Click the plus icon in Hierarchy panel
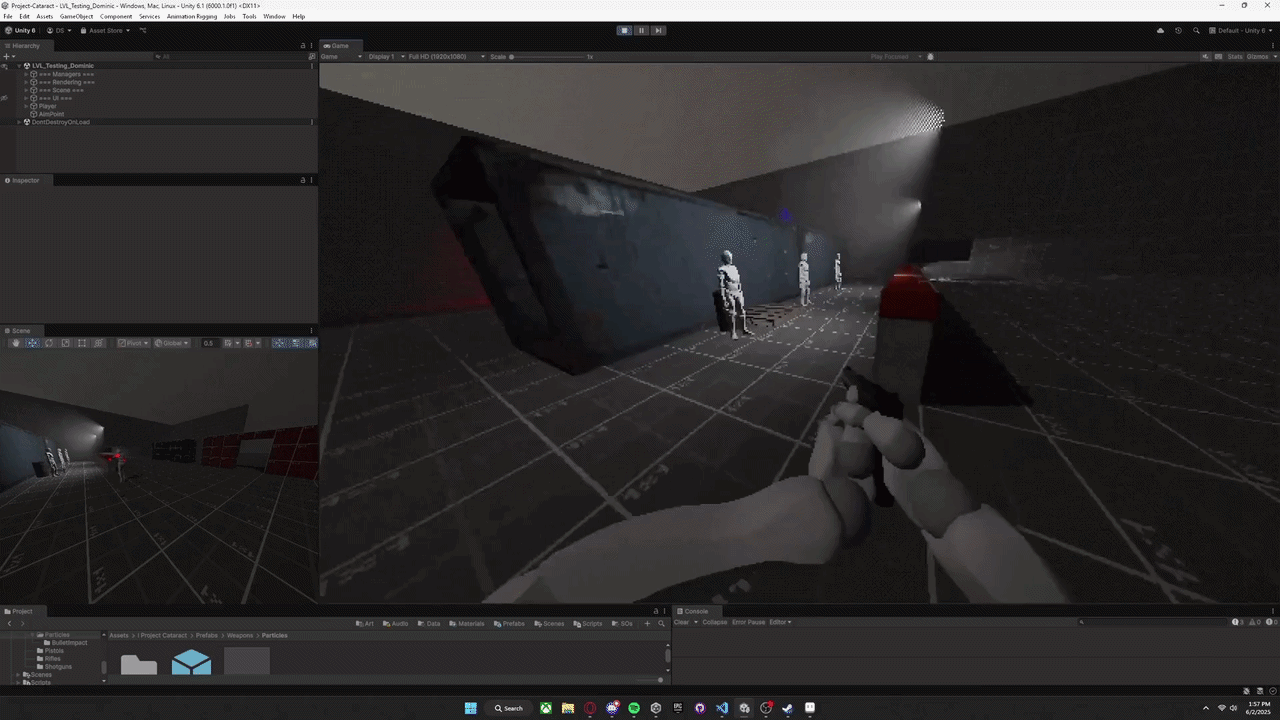Image resolution: width=1280 pixels, height=720 pixels. coord(7,57)
